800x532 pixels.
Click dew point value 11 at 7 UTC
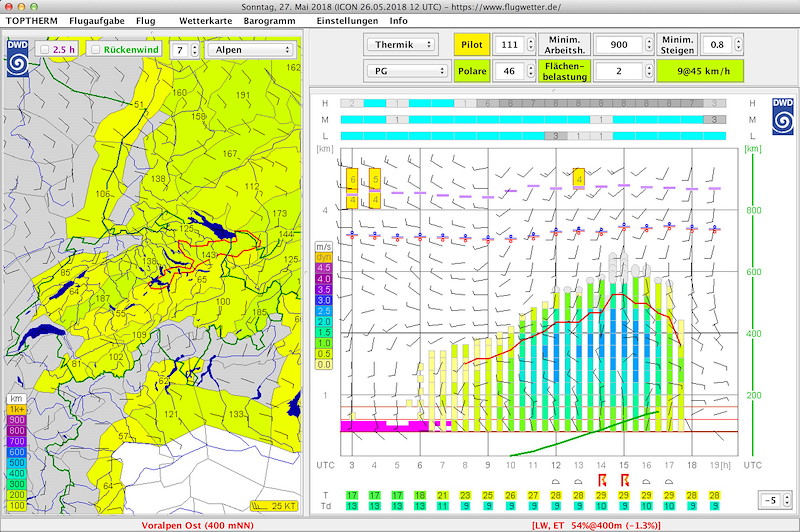(442, 506)
